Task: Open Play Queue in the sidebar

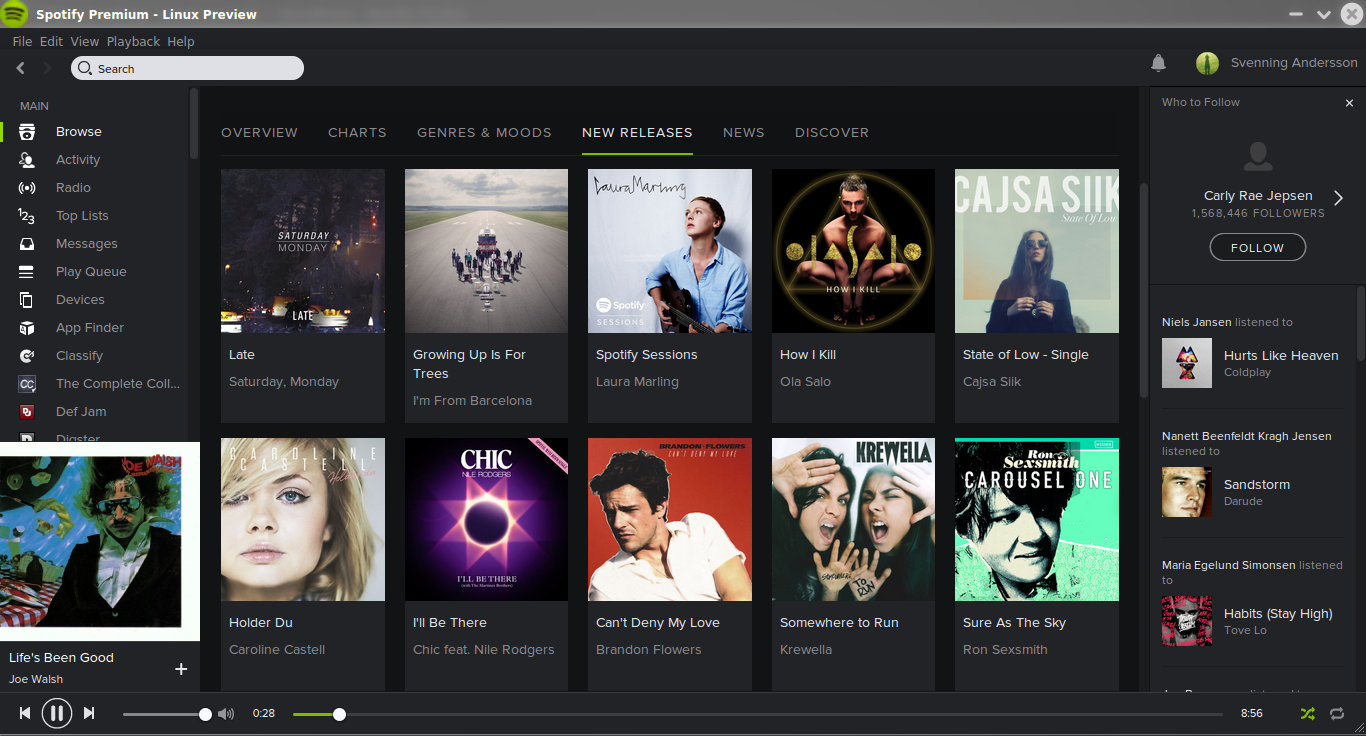Action: (91, 272)
